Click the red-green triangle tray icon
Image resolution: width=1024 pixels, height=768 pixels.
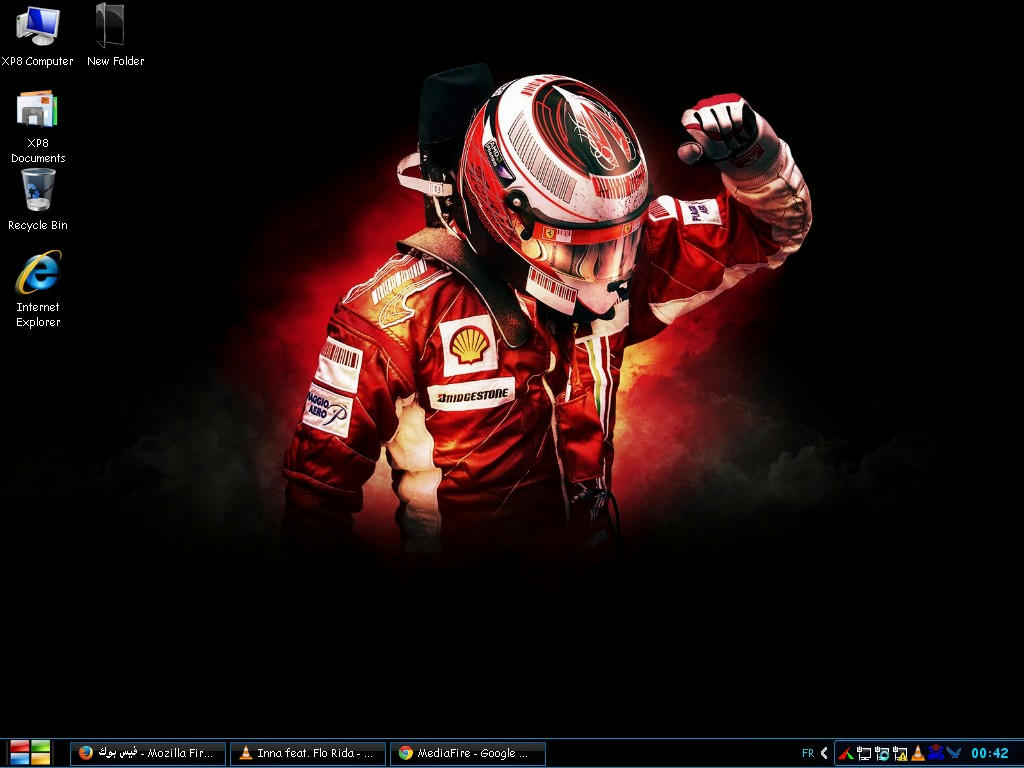pos(846,754)
